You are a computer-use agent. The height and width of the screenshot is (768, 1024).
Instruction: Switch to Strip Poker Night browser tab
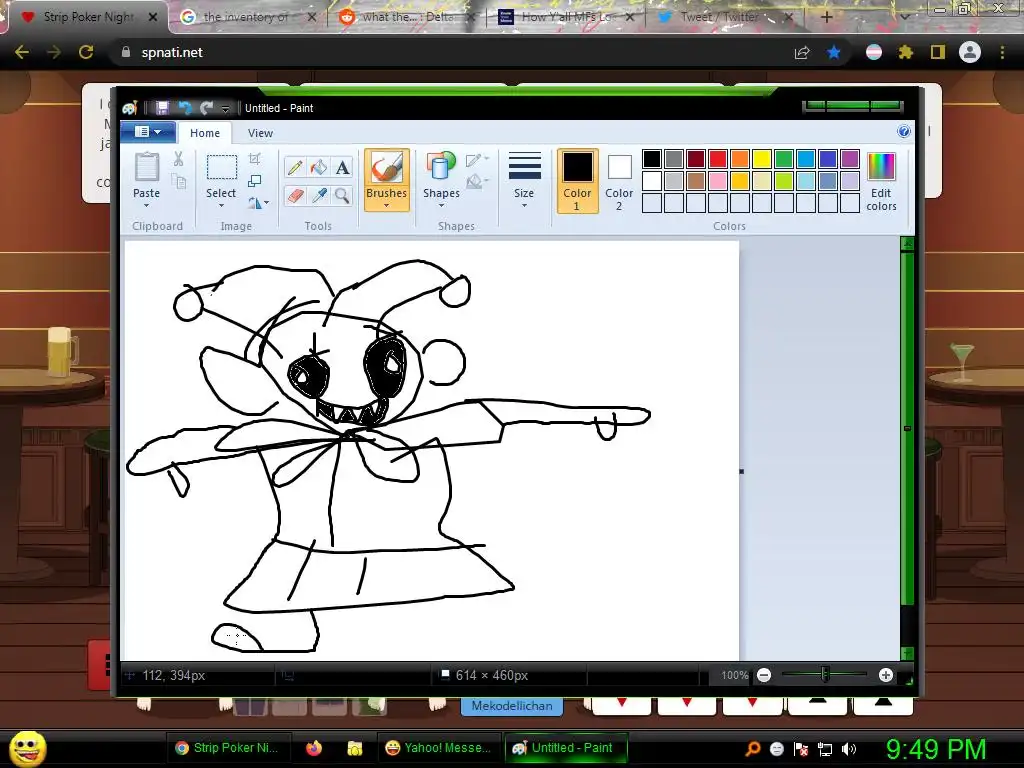[x=88, y=17]
